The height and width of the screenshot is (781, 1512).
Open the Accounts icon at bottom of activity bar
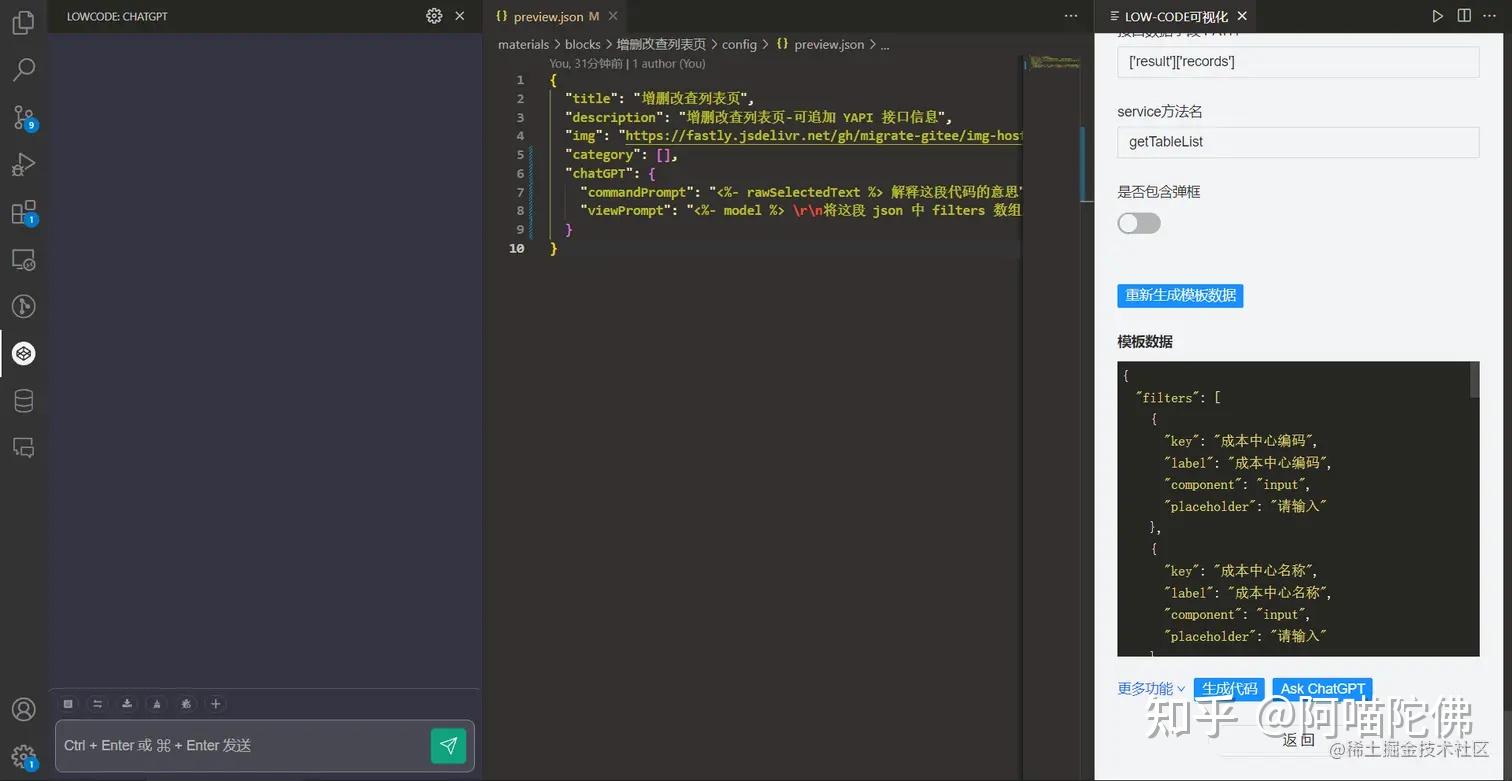click(x=23, y=710)
